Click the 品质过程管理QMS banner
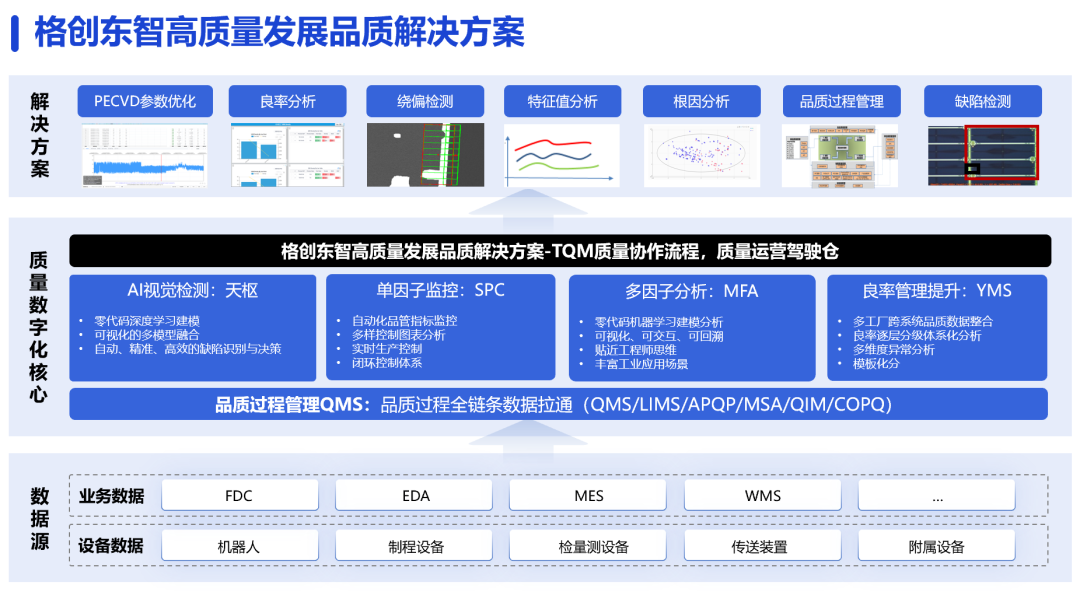1080x592 pixels. 555,405
